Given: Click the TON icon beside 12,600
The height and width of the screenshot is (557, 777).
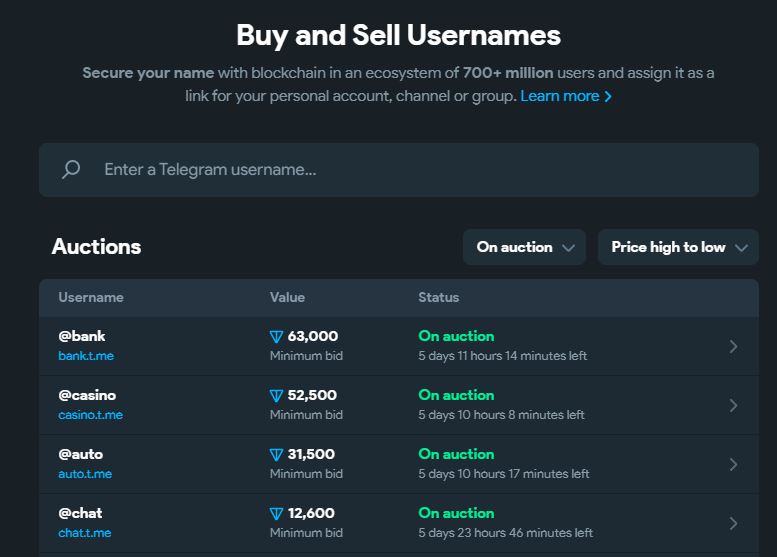Looking at the screenshot, I should tap(277, 514).
